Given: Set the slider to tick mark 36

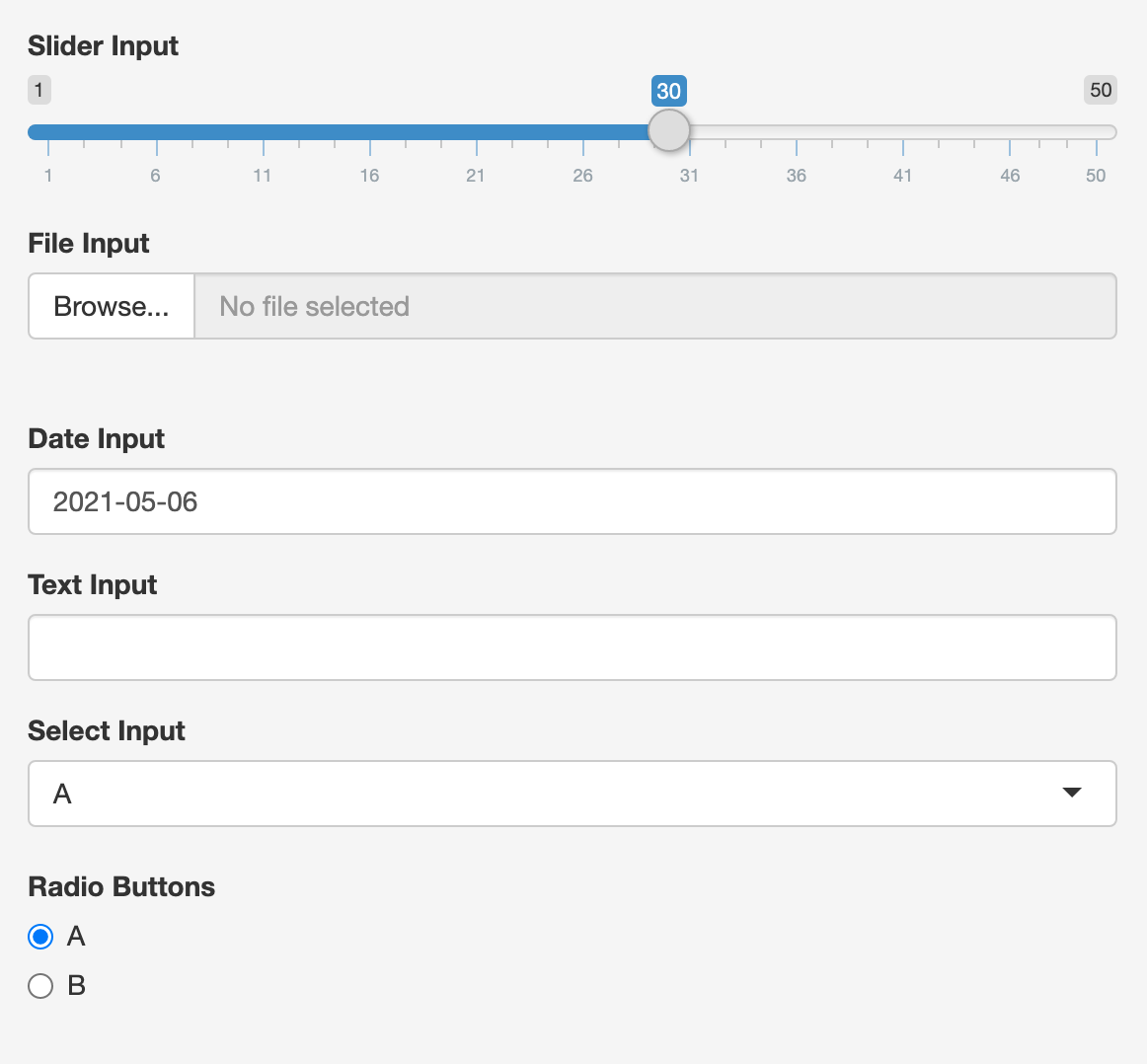Looking at the screenshot, I should pos(797,132).
